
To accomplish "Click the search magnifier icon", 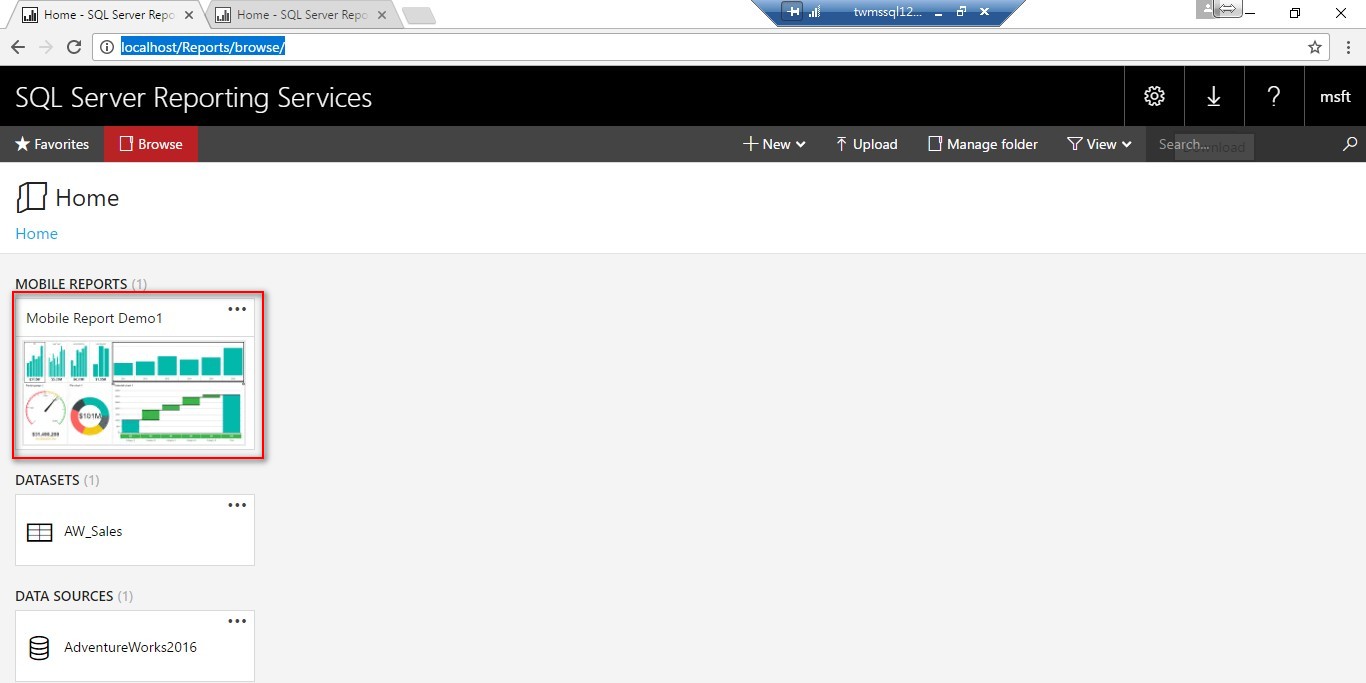I will 1350,144.
